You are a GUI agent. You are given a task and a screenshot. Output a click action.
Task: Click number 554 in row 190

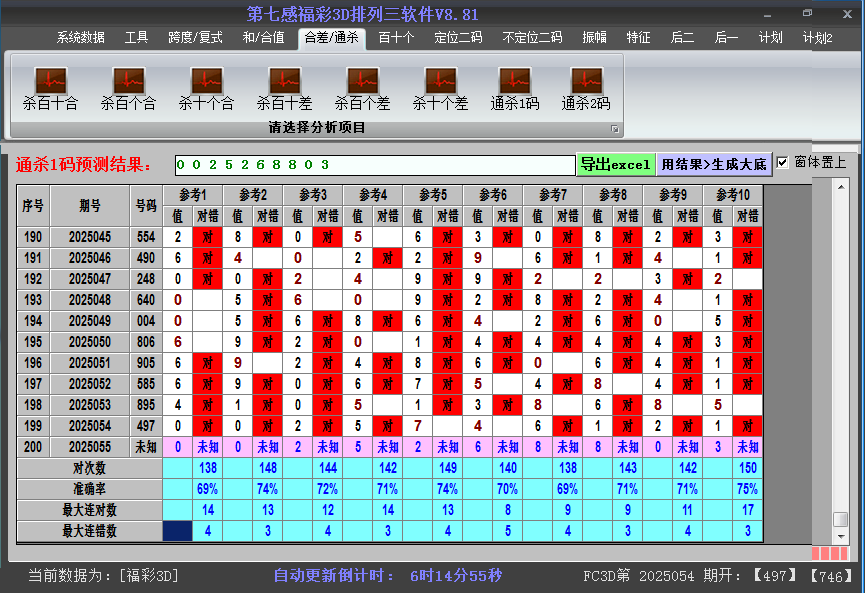[146, 237]
